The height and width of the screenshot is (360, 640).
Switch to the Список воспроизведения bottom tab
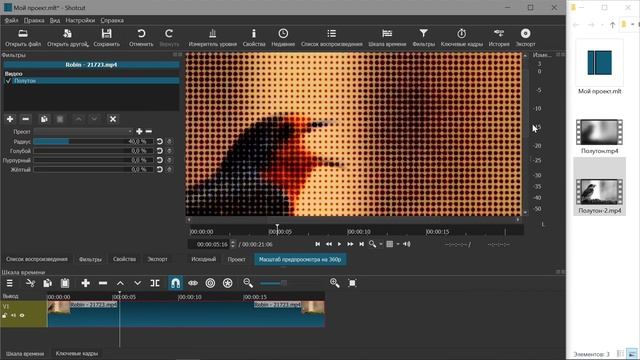[37, 259]
